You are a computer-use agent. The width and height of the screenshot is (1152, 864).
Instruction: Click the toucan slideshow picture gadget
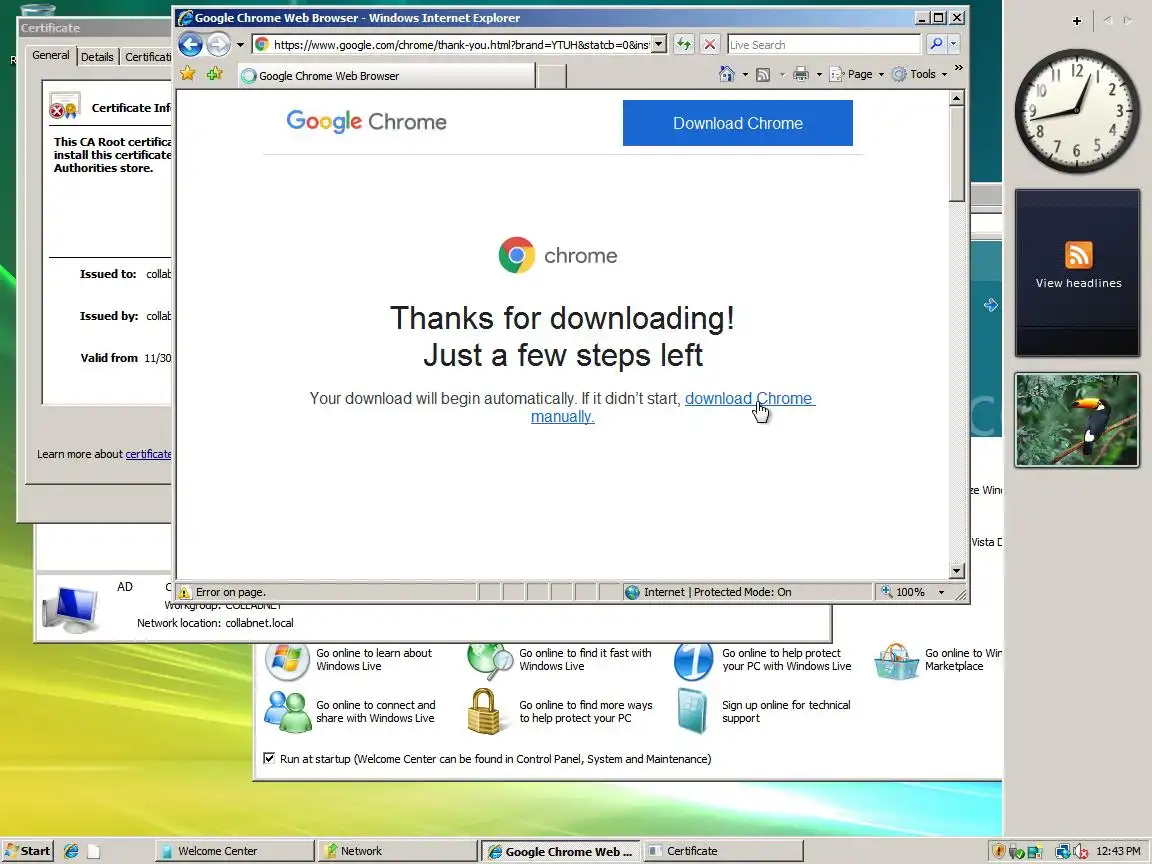click(1077, 420)
